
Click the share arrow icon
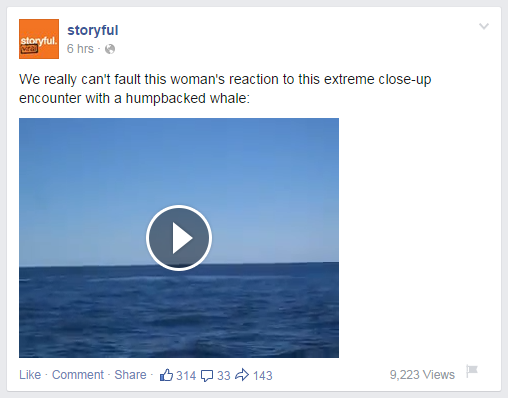(x=242, y=375)
